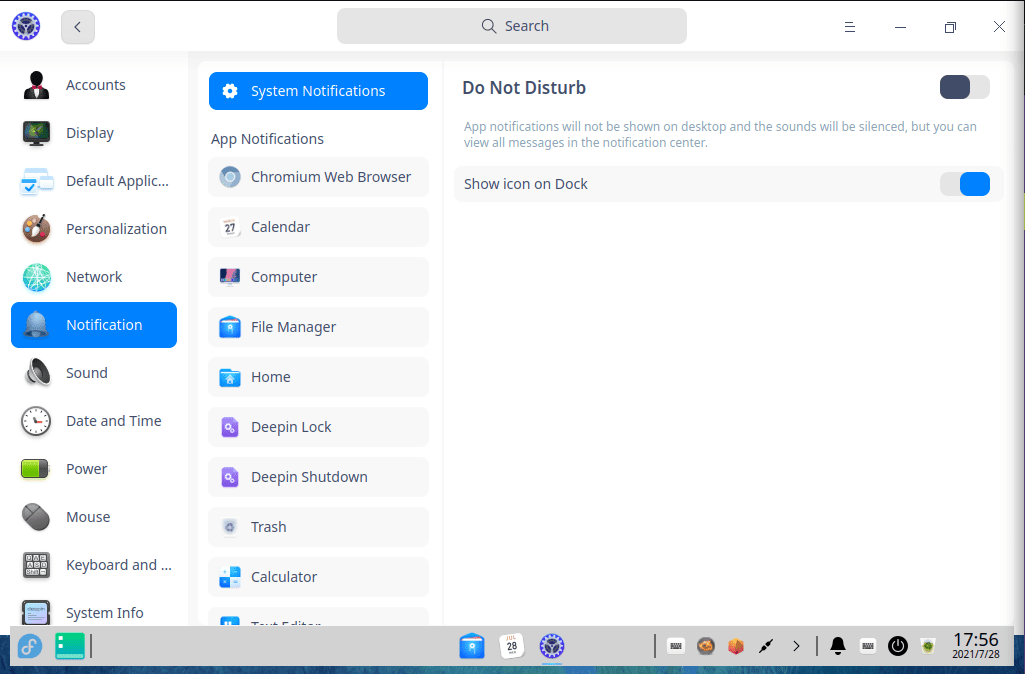1025x674 pixels.
Task: Open Display settings
Action: (94, 133)
